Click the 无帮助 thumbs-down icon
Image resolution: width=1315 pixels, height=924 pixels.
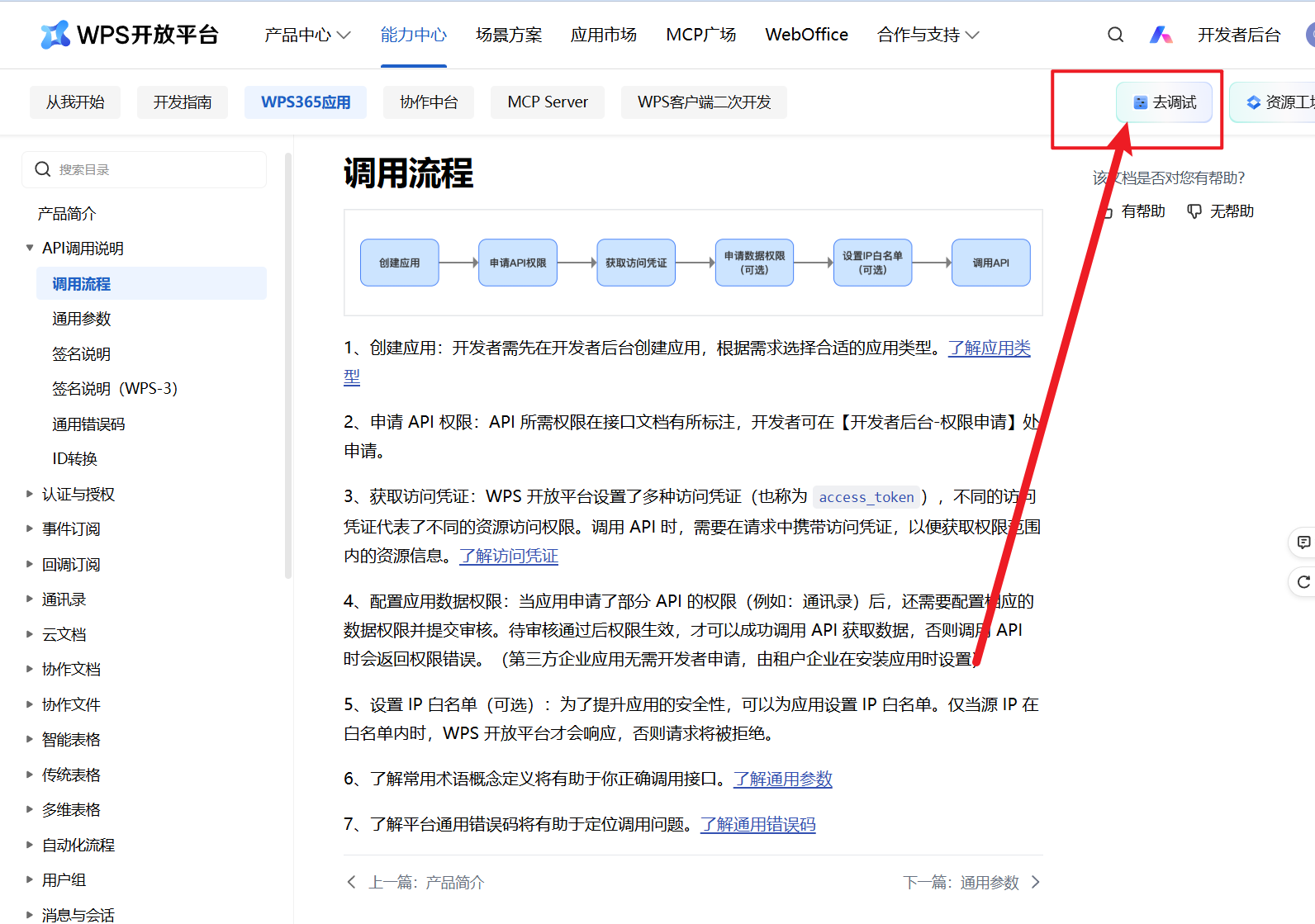1194,211
